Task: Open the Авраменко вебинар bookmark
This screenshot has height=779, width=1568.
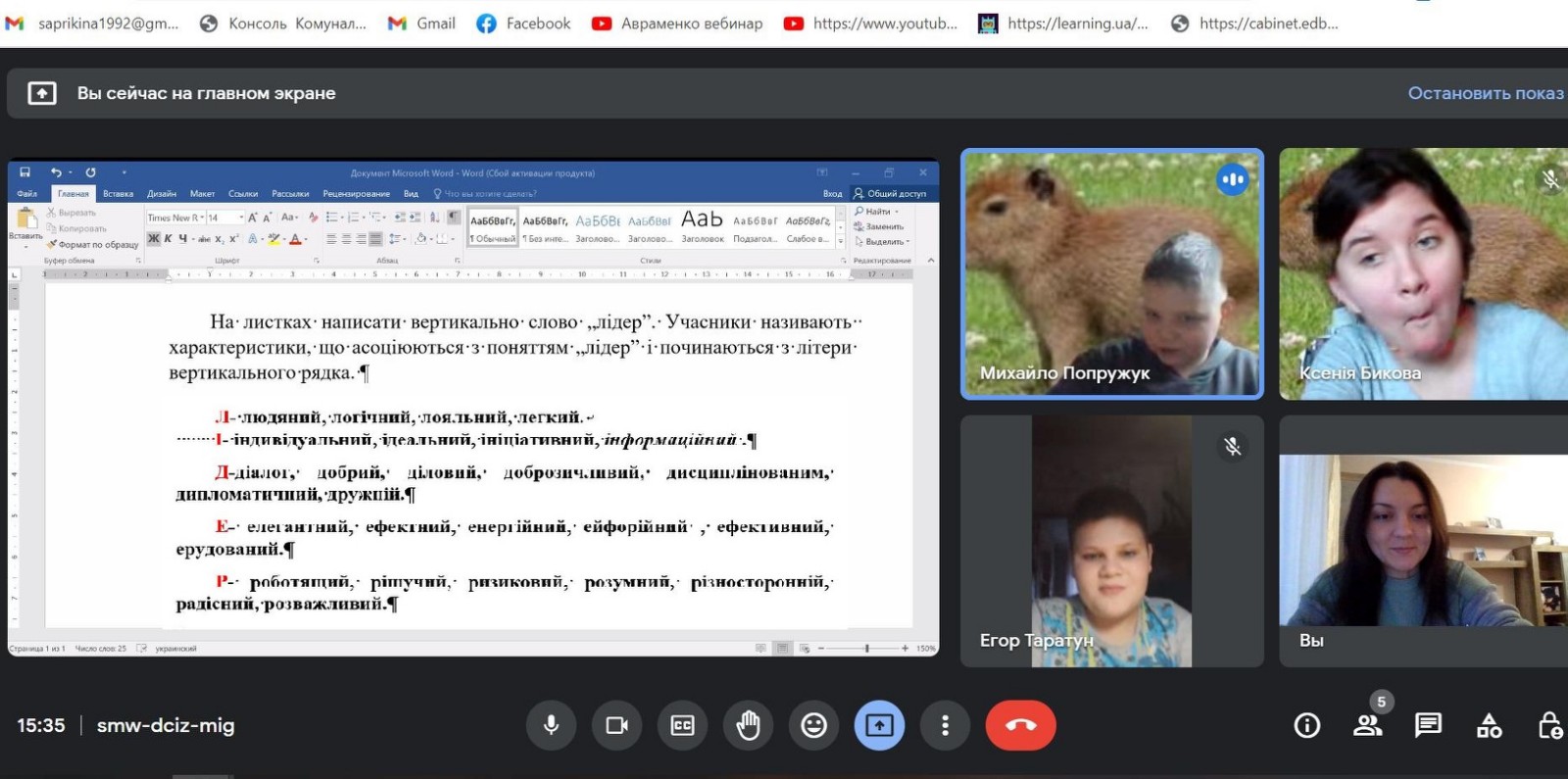Action: click(x=678, y=24)
